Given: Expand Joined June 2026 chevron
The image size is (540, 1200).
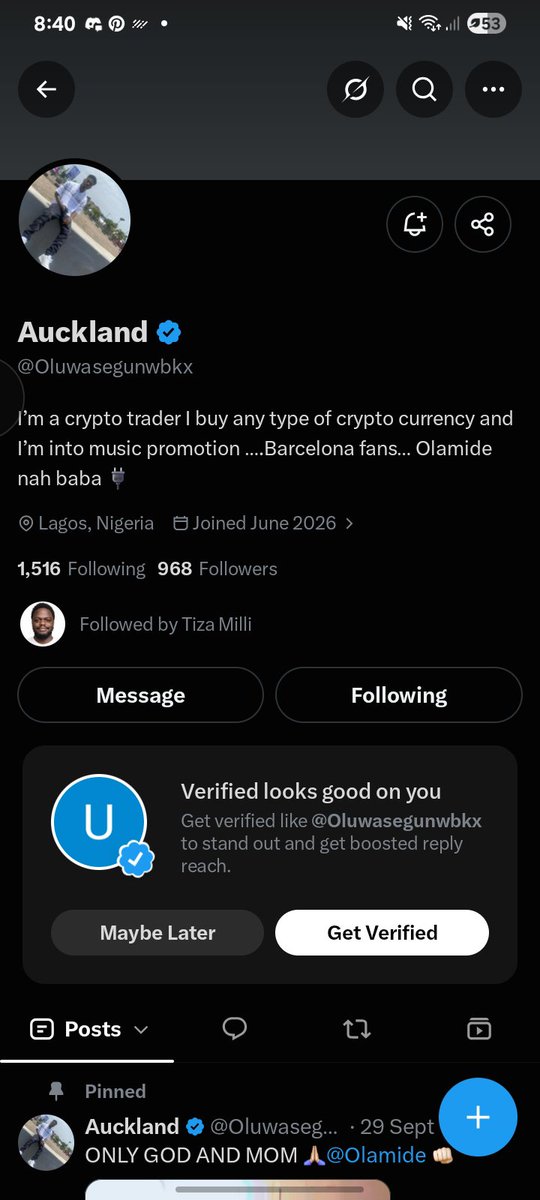Looking at the screenshot, I should pos(348,523).
